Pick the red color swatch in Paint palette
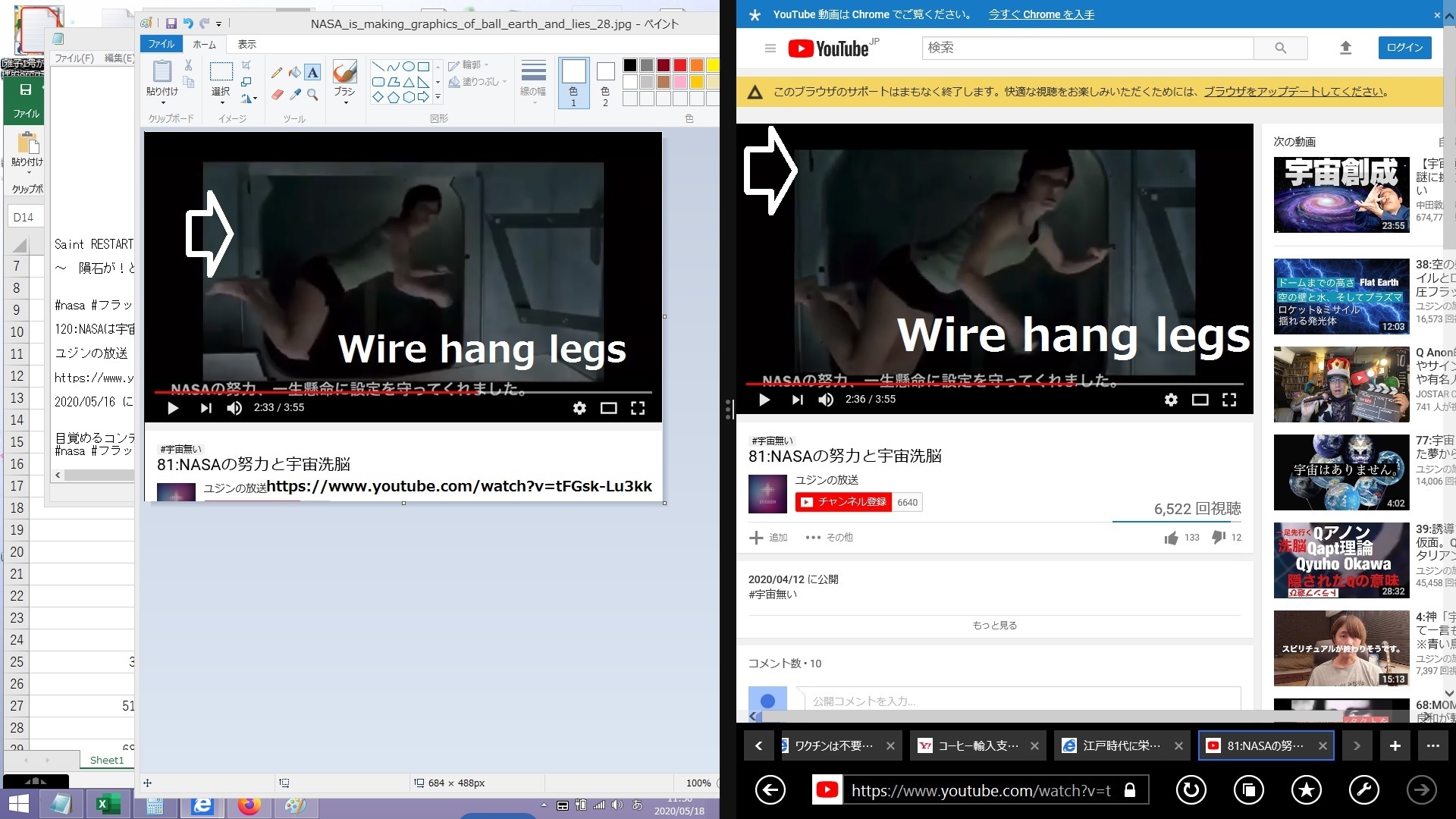This screenshot has height=819, width=1456. [x=679, y=65]
